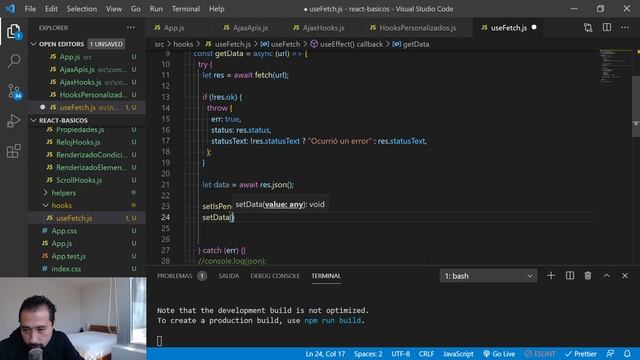Click 'UTF-8' encoding in status bar
Image resolution: width=640 pixels, height=360 pixels.
(400, 354)
